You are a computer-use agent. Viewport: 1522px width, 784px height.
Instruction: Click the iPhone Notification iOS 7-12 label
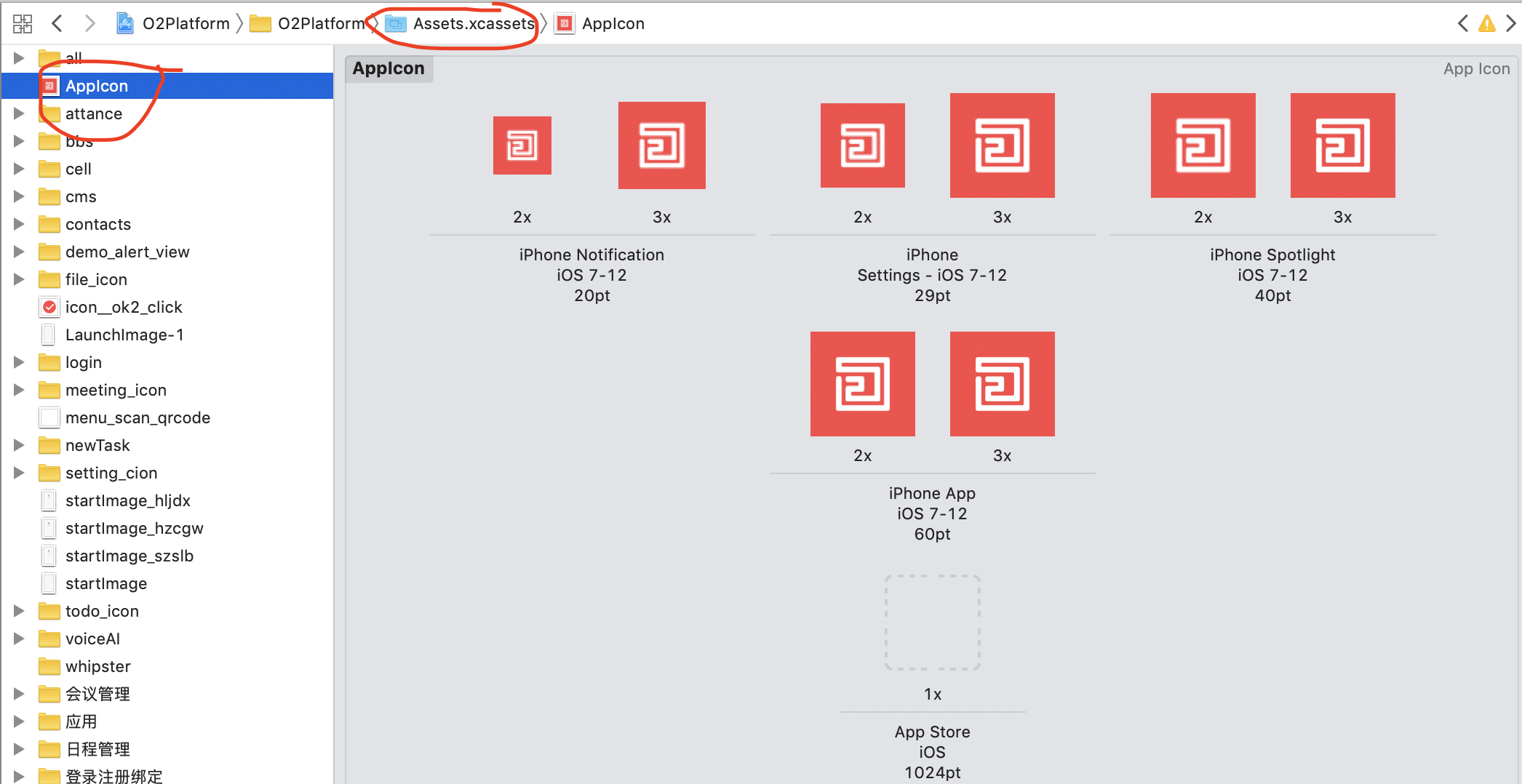coord(592,275)
